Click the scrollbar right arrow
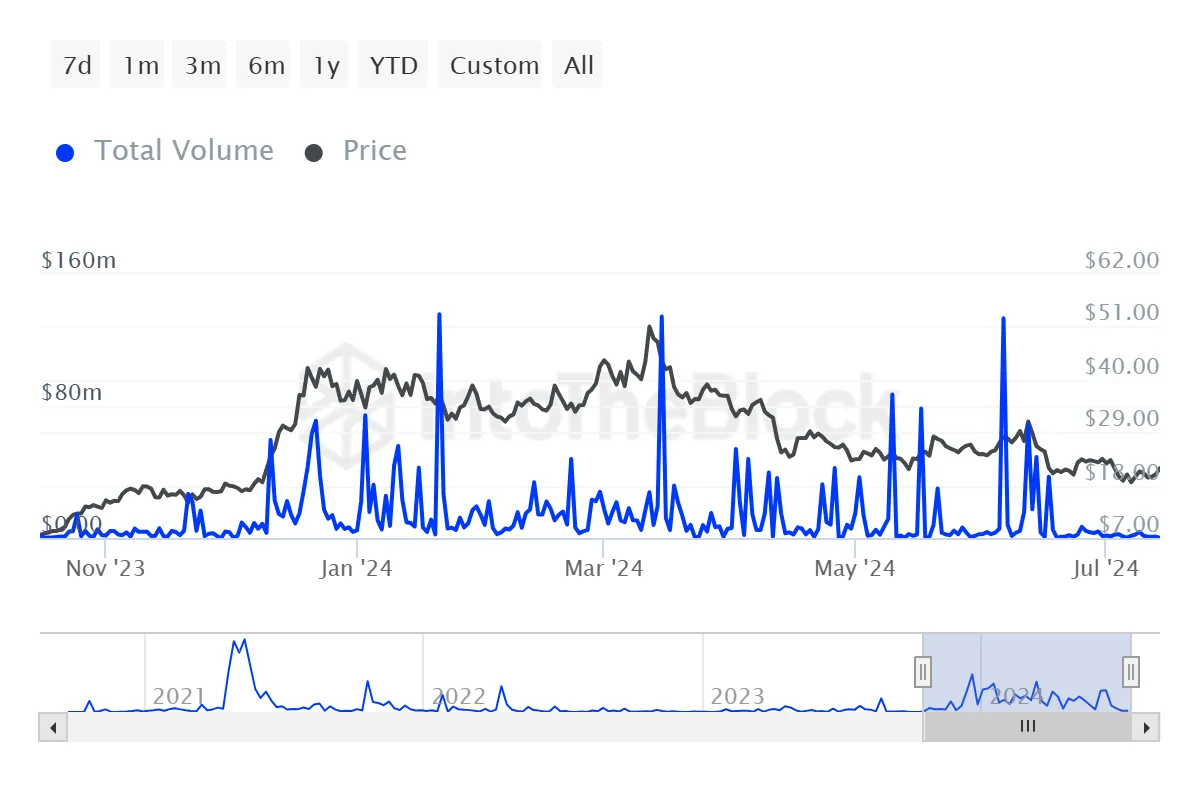 (x=1146, y=727)
